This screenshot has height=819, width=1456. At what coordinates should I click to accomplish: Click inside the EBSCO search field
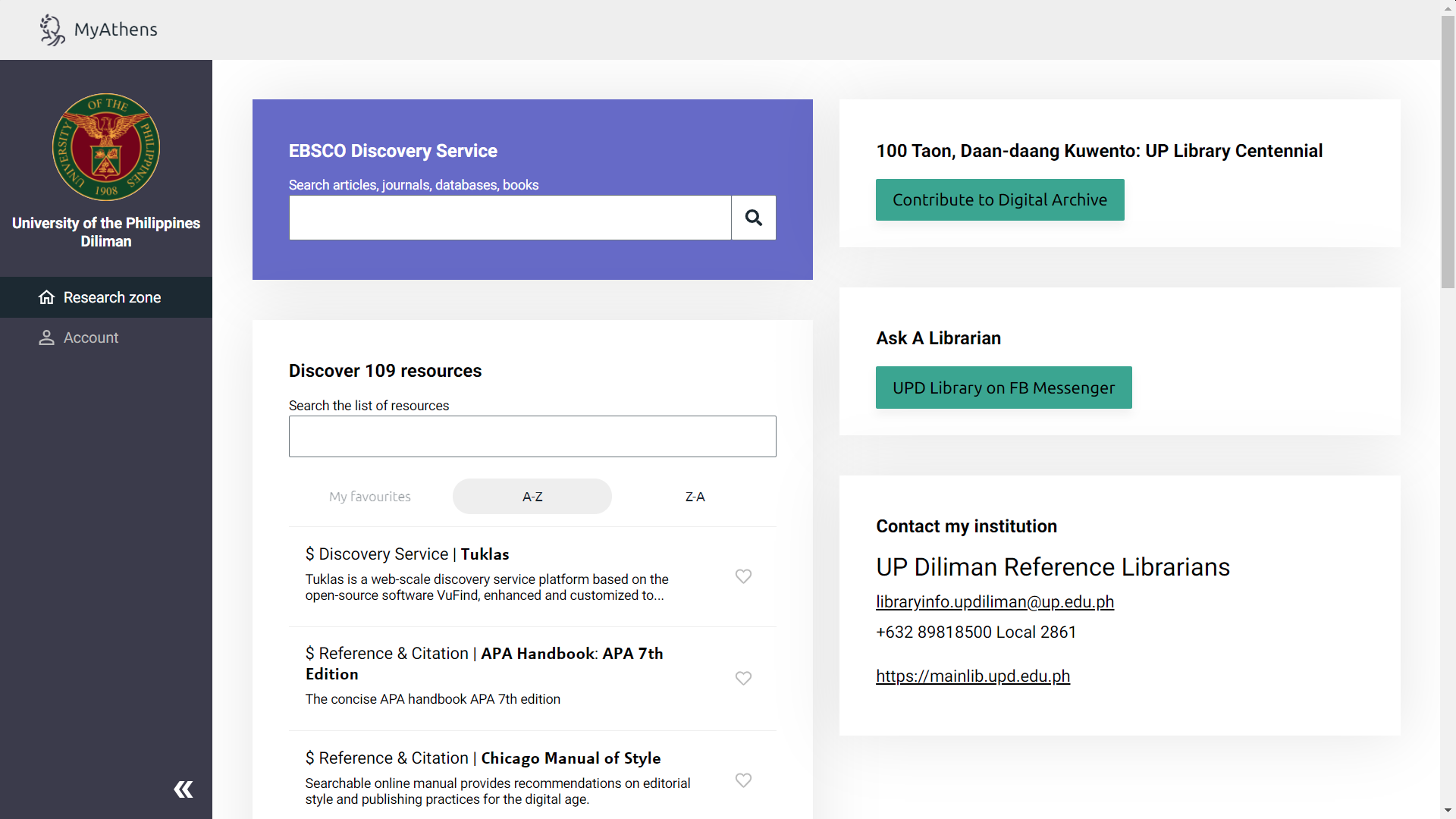(510, 218)
